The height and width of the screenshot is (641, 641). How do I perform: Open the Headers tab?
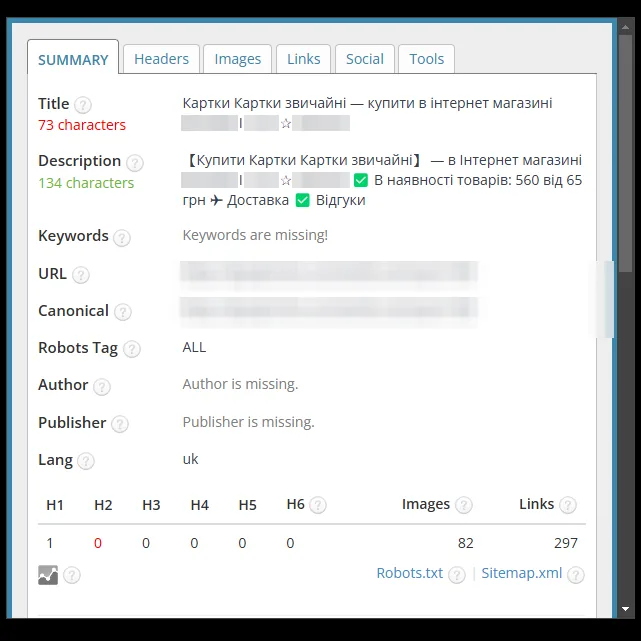[161, 59]
